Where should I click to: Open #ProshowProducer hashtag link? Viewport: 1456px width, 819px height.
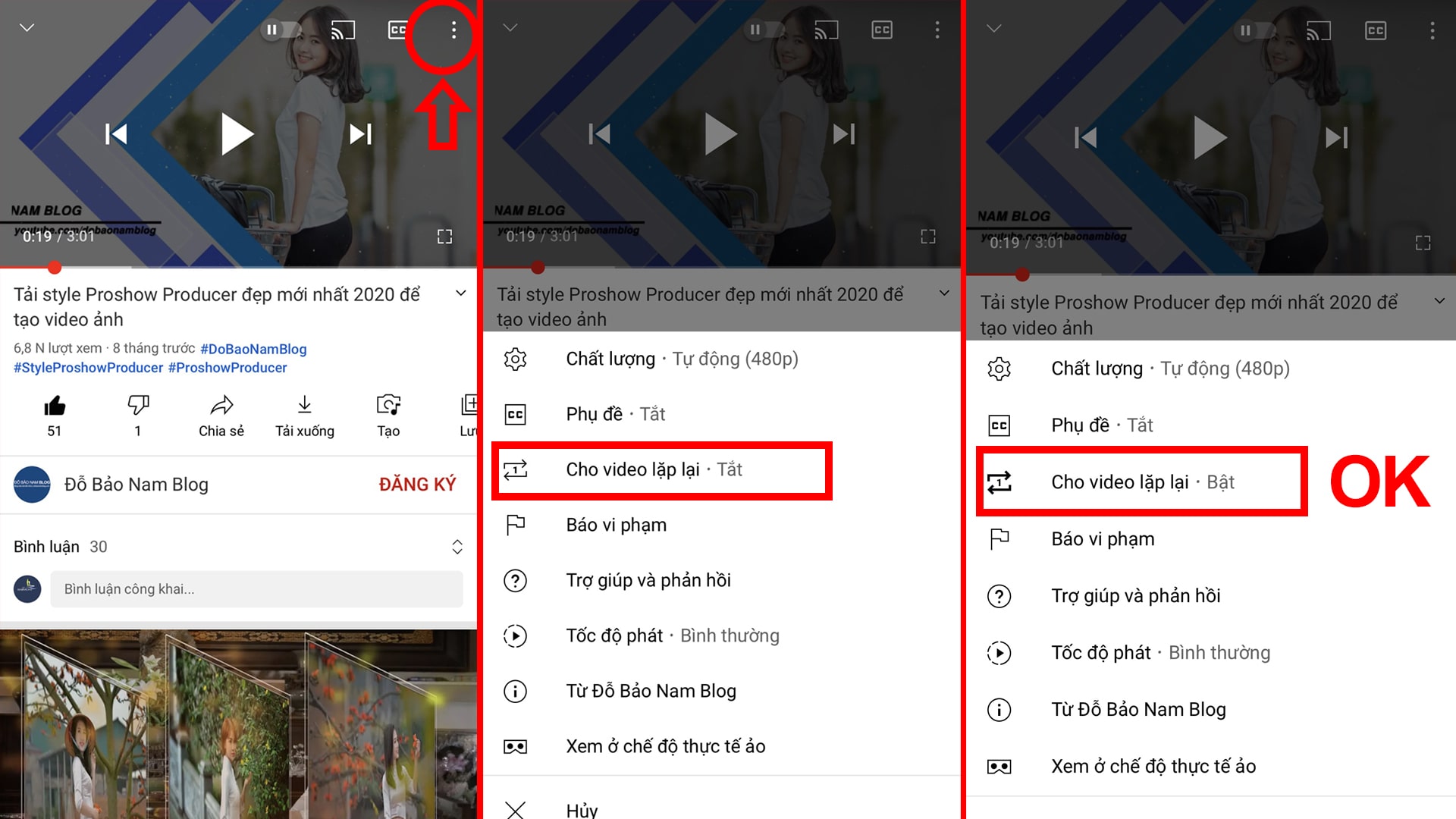click(227, 368)
